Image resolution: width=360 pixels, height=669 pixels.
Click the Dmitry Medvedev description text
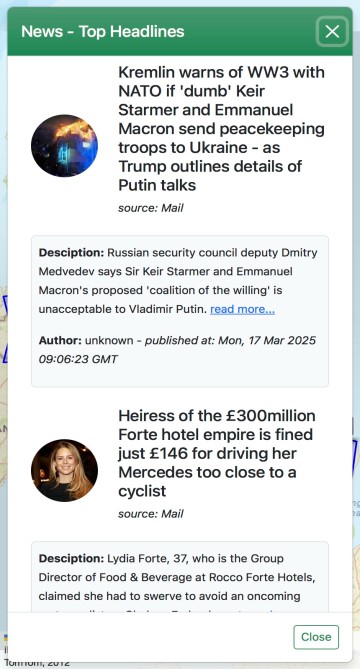[x=178, y=281]
